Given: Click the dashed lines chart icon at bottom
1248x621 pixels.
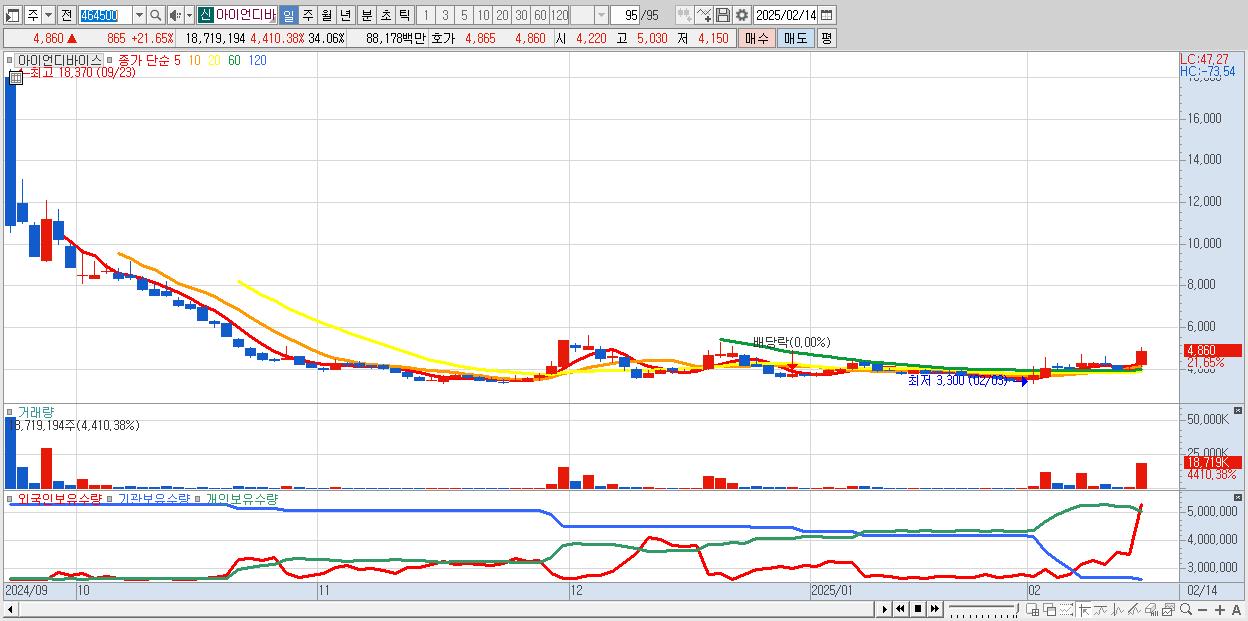Looking at the screenshot, I should (x=1066, y=610).
